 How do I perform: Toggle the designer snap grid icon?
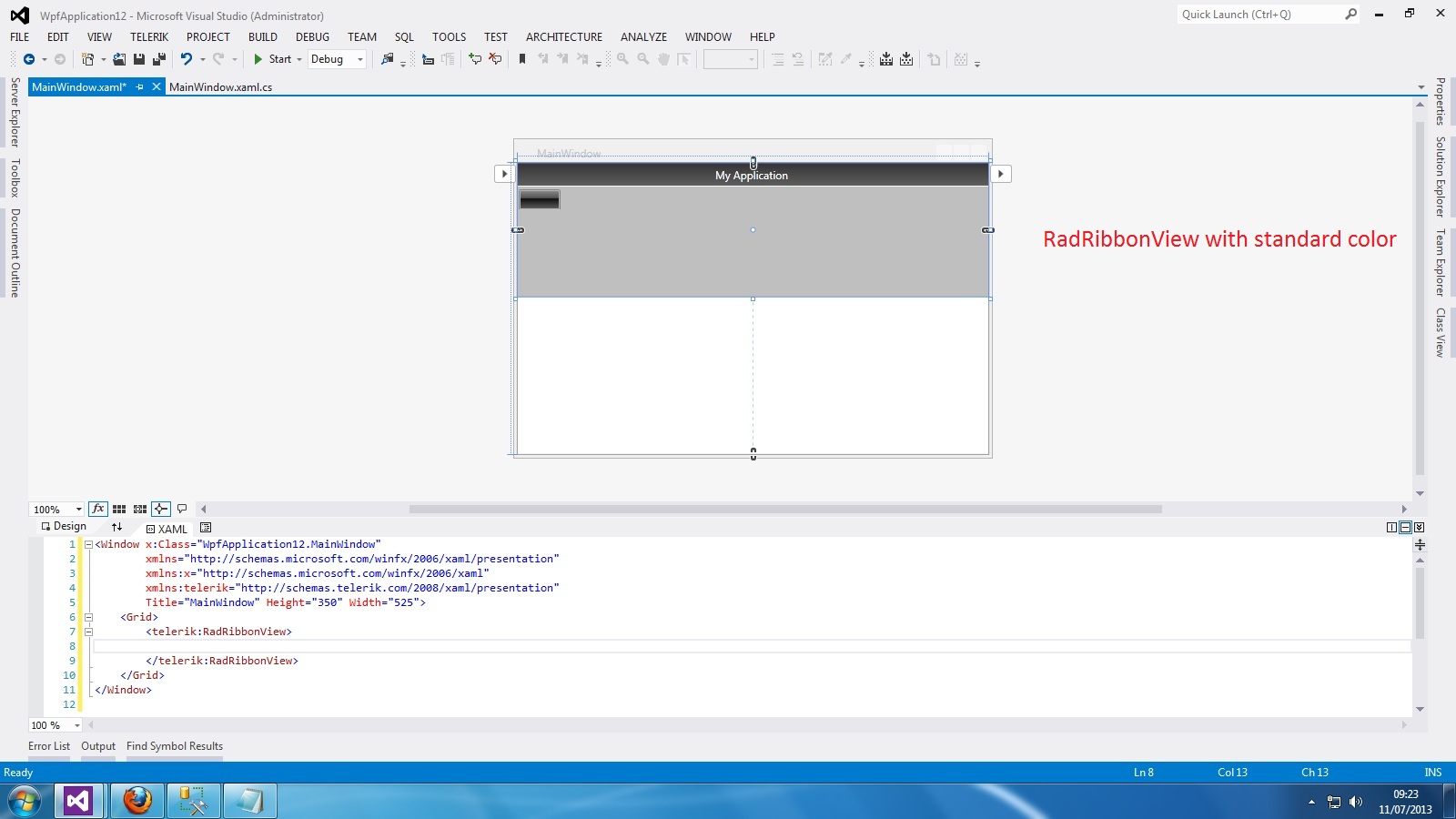(x=119, y=509)
